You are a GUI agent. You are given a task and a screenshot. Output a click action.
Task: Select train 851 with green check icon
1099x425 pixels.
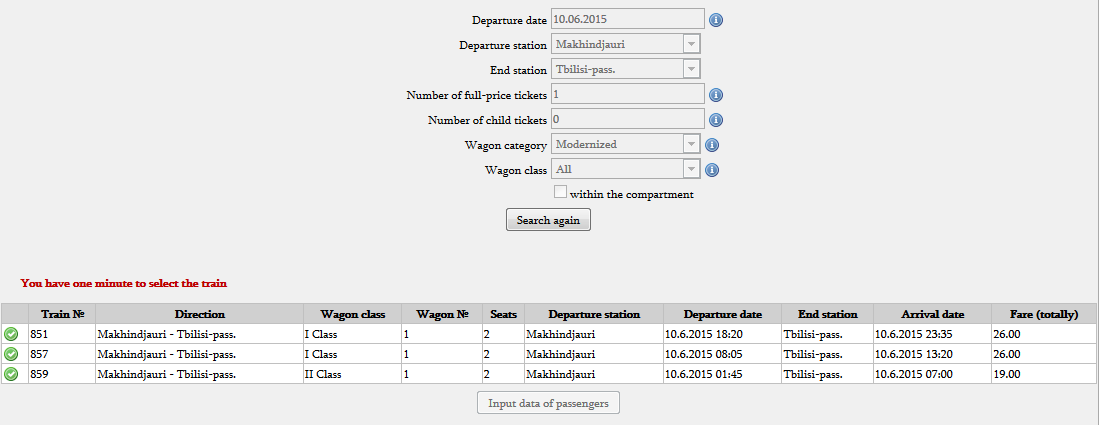[x=11, y=335]
